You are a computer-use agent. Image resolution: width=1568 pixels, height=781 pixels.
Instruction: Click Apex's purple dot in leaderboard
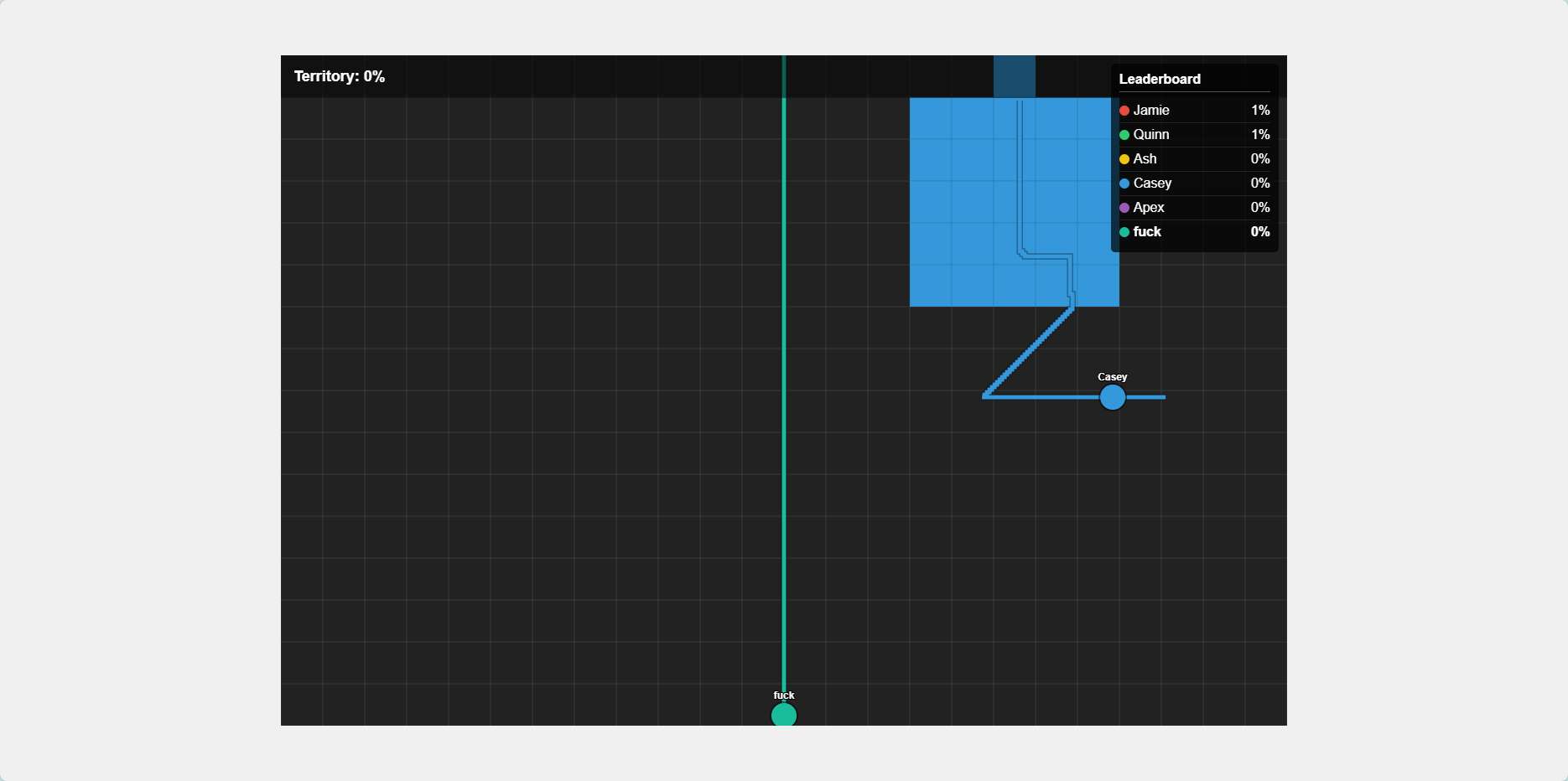pos(1124,208)
